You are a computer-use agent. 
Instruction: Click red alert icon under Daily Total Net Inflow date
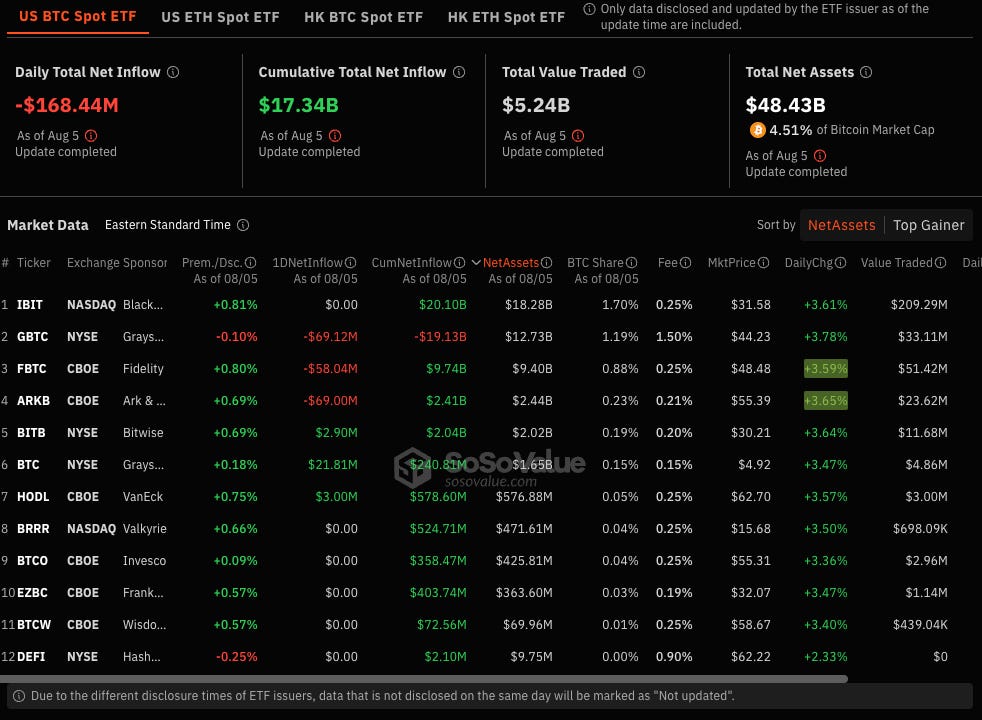pos(91,135)
